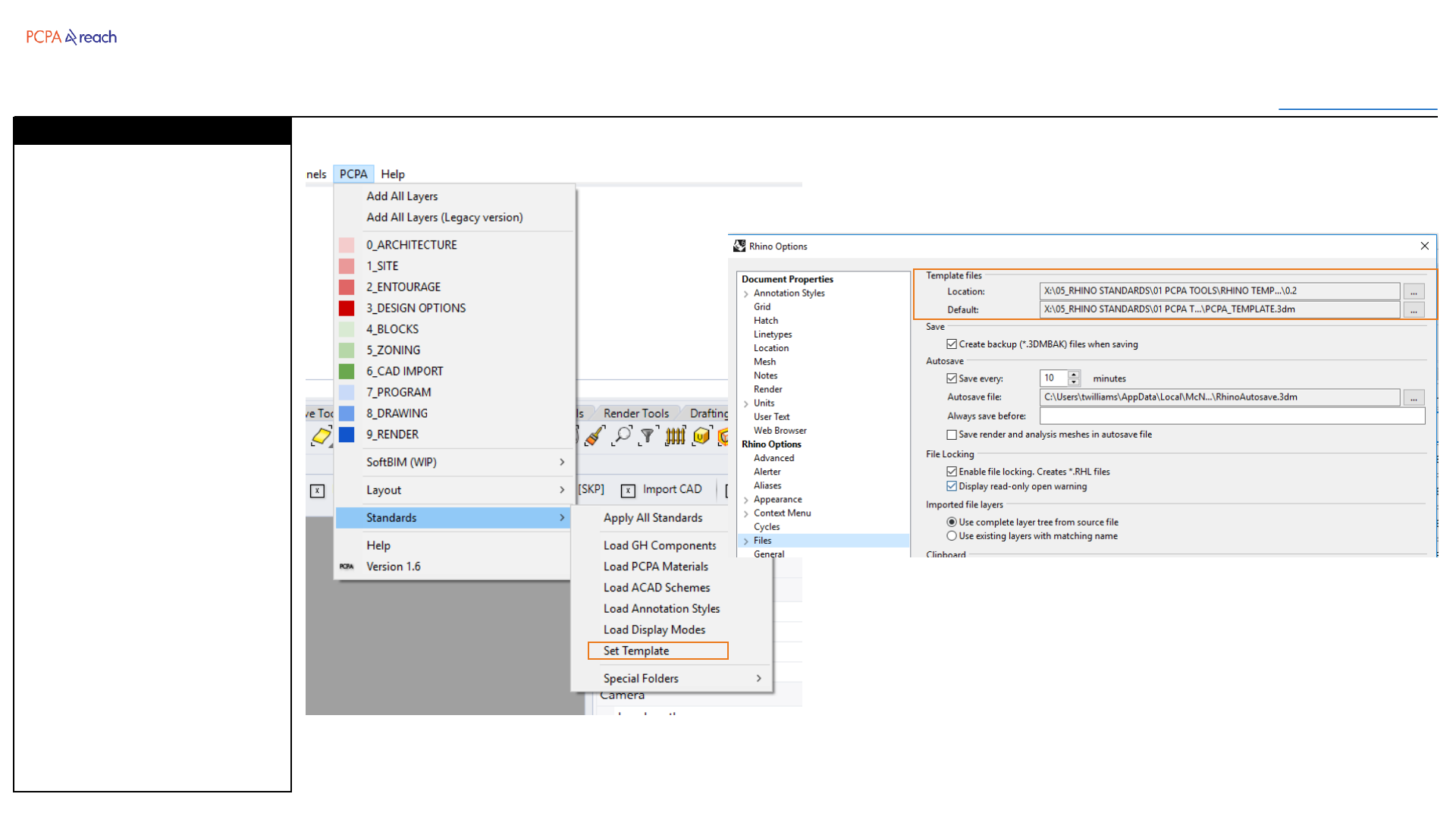The image size is (1456, 819).
Task: Click the funnel filter icon
Action: tap(647, 435)
